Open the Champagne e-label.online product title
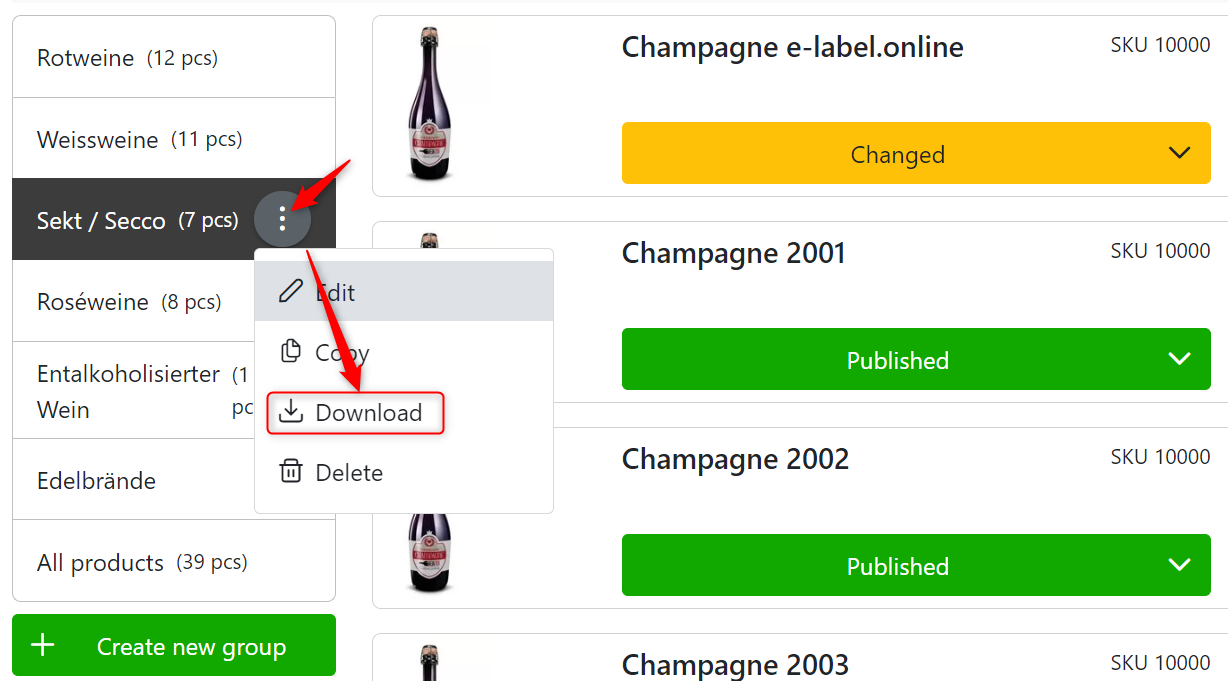This screenshot has width=1228, height=681. (792, 47)
